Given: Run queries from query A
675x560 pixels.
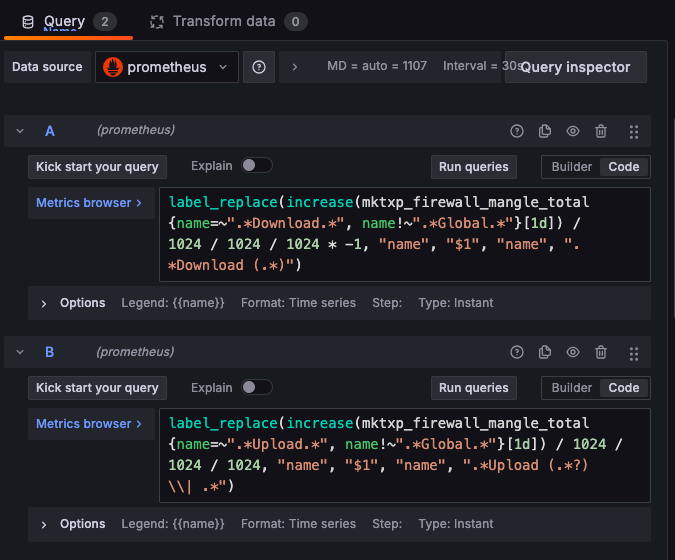Looking at the screenshot, I should coord(474,167).
